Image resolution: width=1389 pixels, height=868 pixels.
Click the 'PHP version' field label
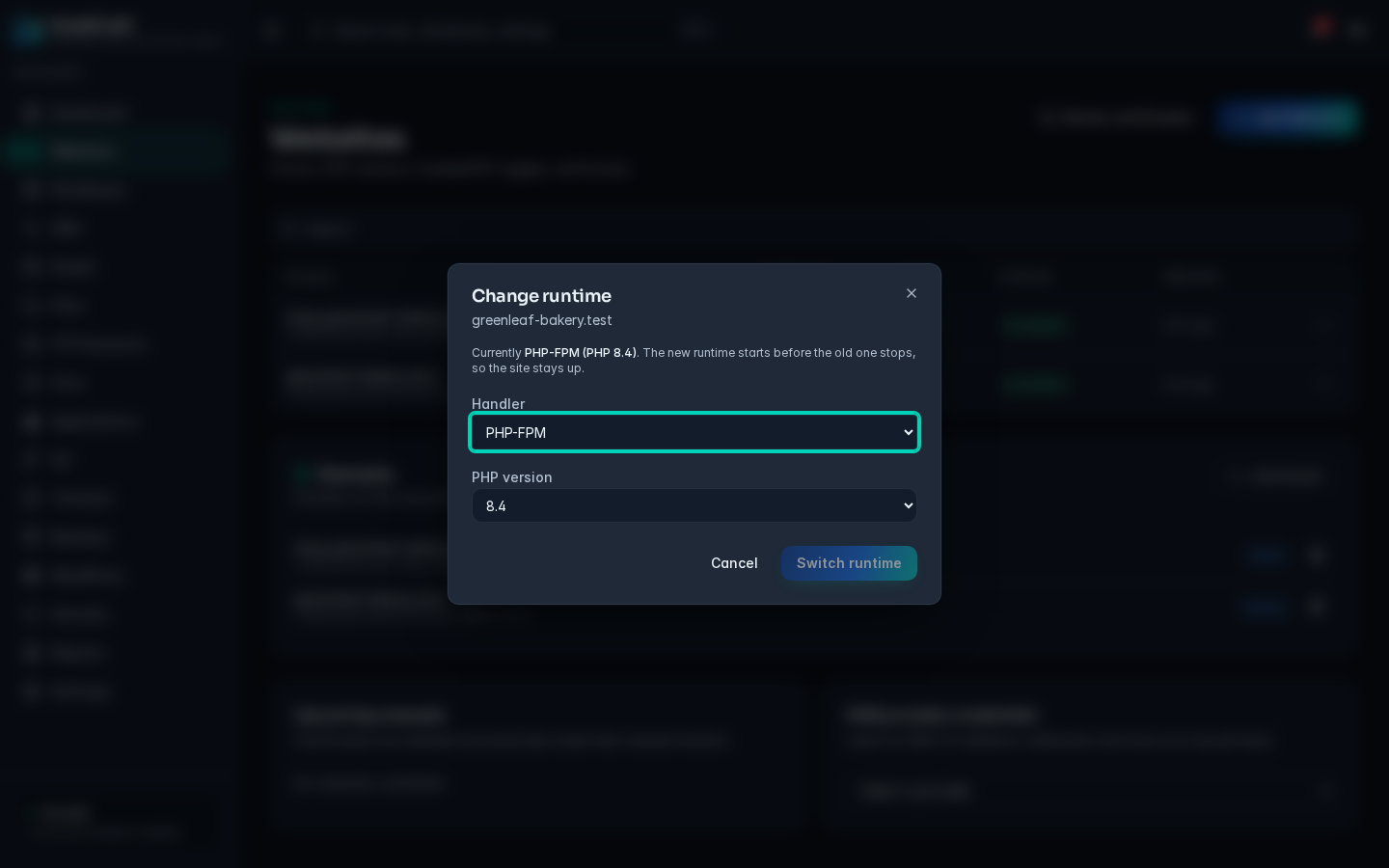click(512, 477)
